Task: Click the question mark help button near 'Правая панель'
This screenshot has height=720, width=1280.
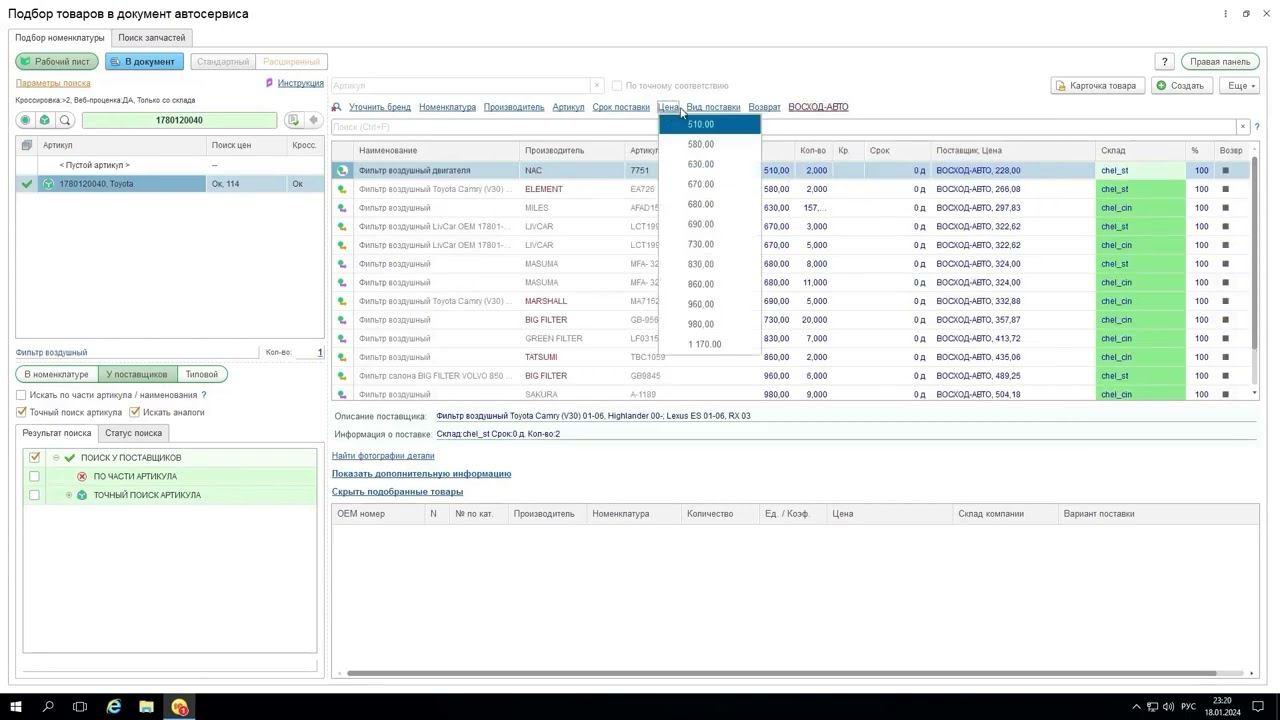Action: click(1164, 62)
